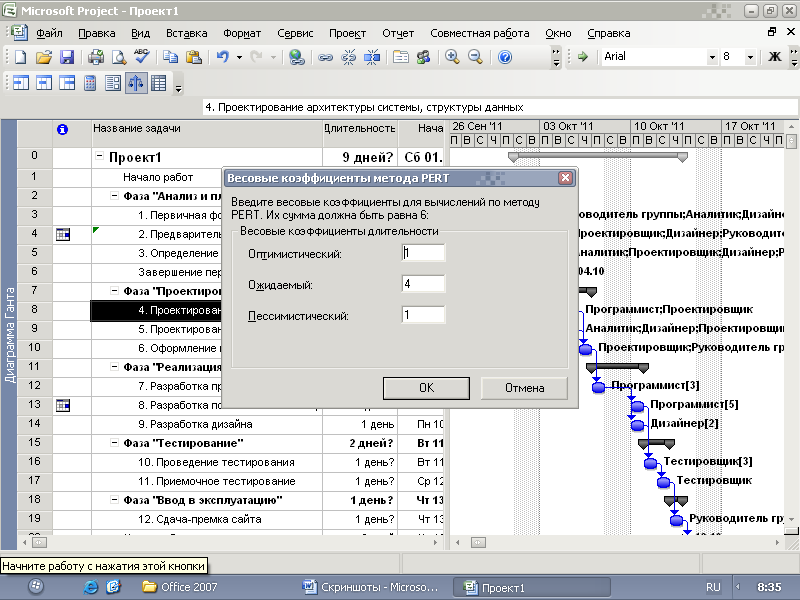
Task: Click the Save icon in toolbar
Action: tap(67, 57)
